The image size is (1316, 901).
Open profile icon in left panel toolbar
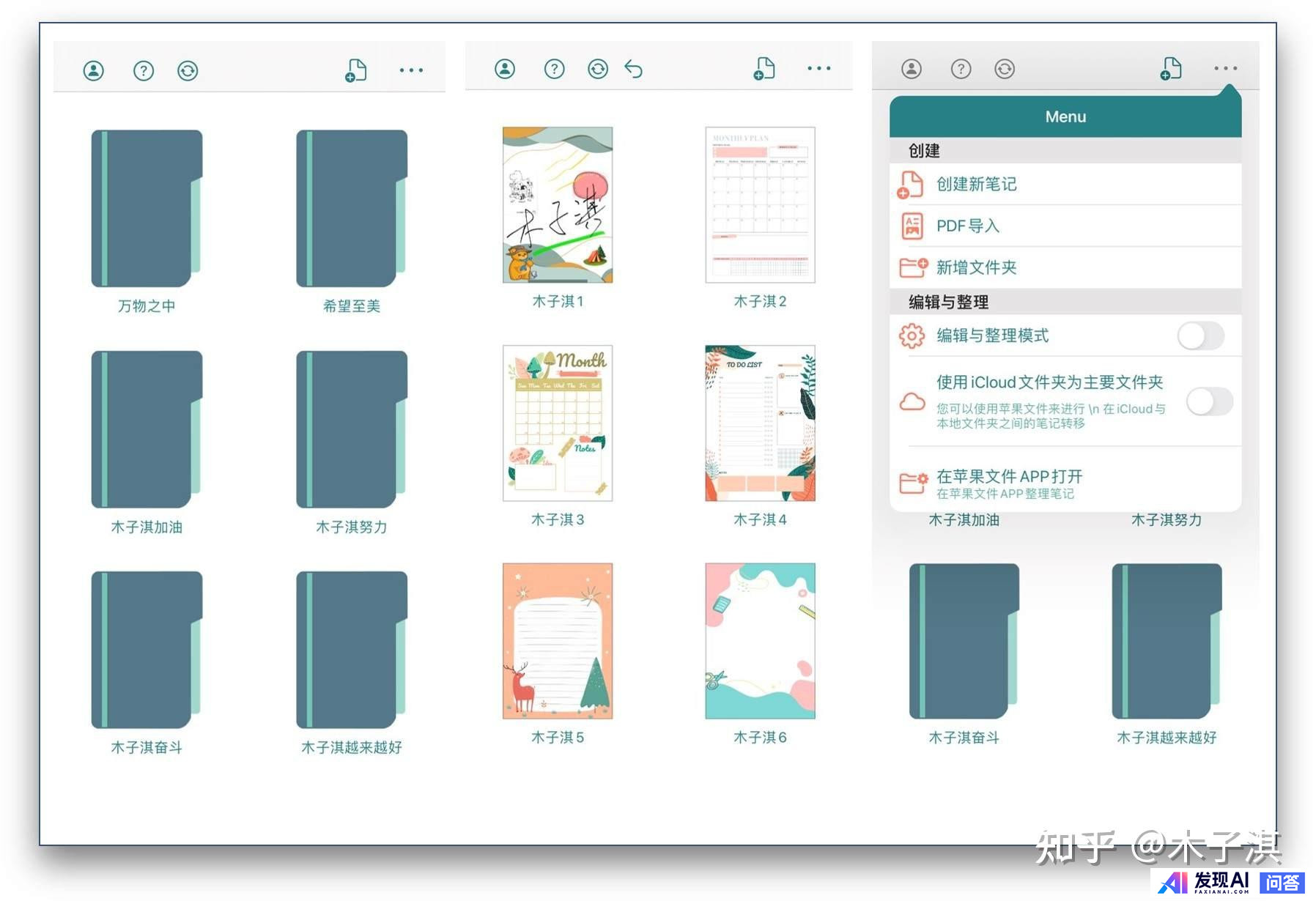[94, 71]
